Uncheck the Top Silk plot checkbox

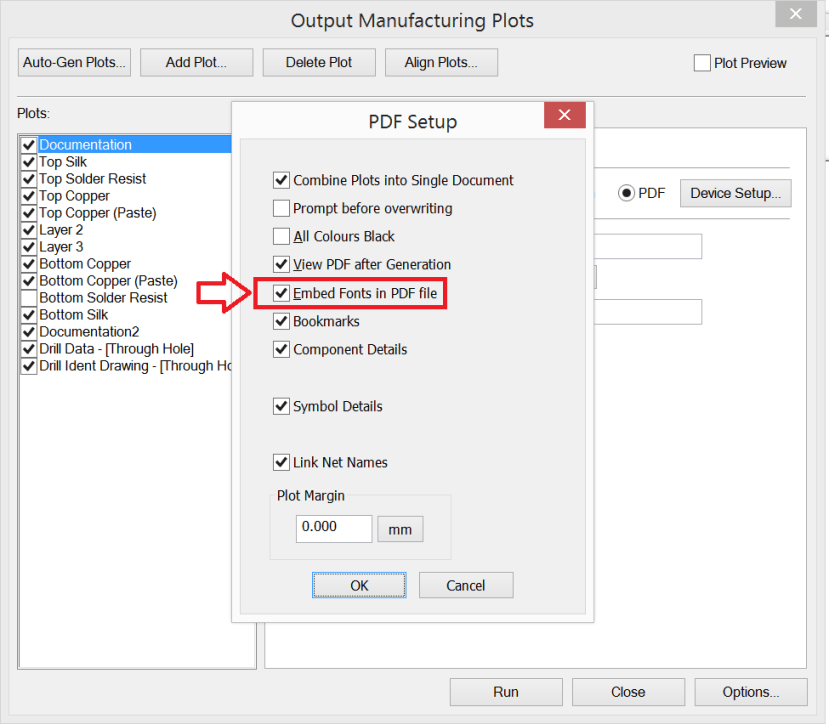(29, 162)
